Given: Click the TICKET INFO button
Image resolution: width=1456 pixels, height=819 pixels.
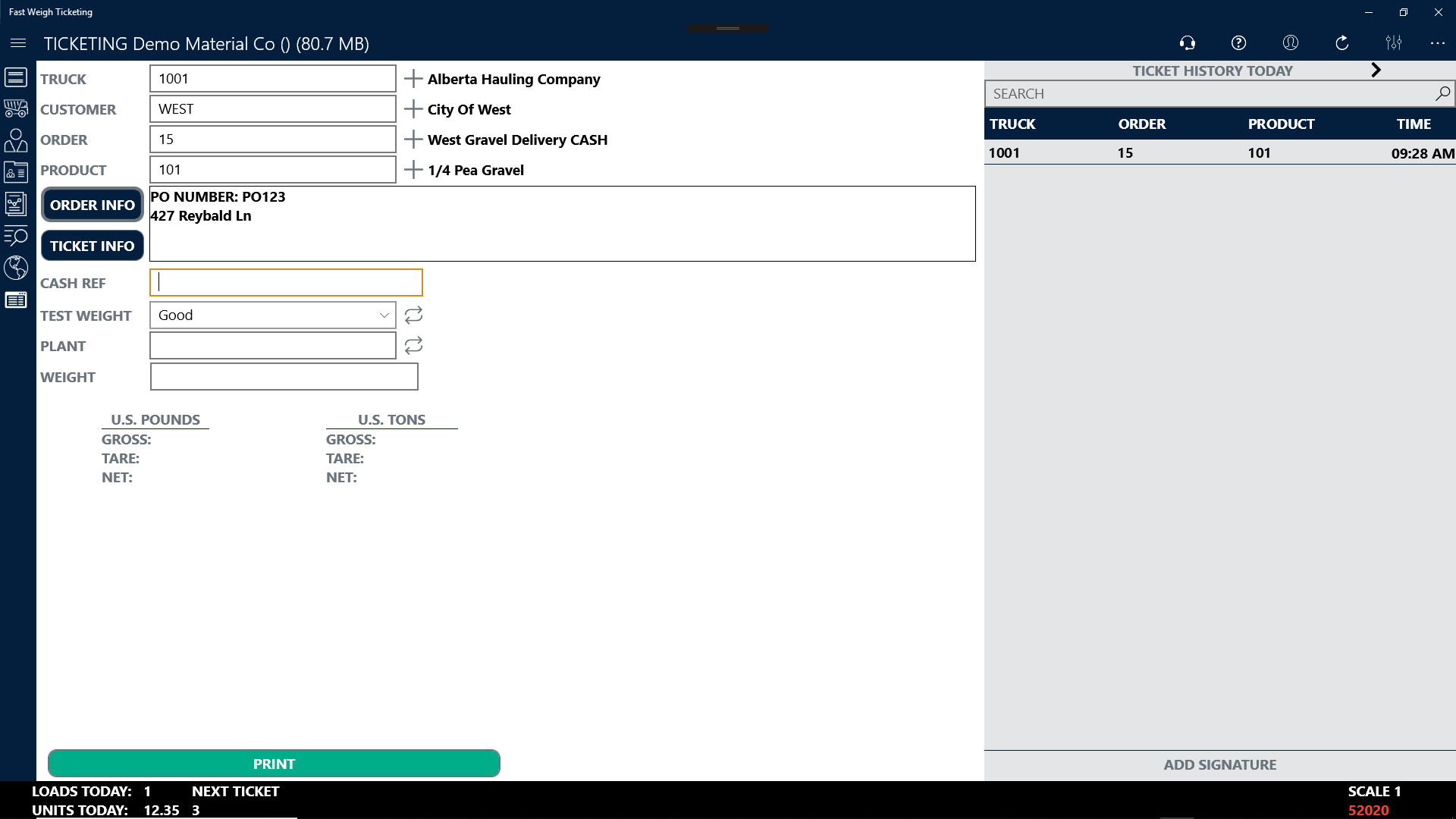Looking at the screenshot, I should coord(93,246).
